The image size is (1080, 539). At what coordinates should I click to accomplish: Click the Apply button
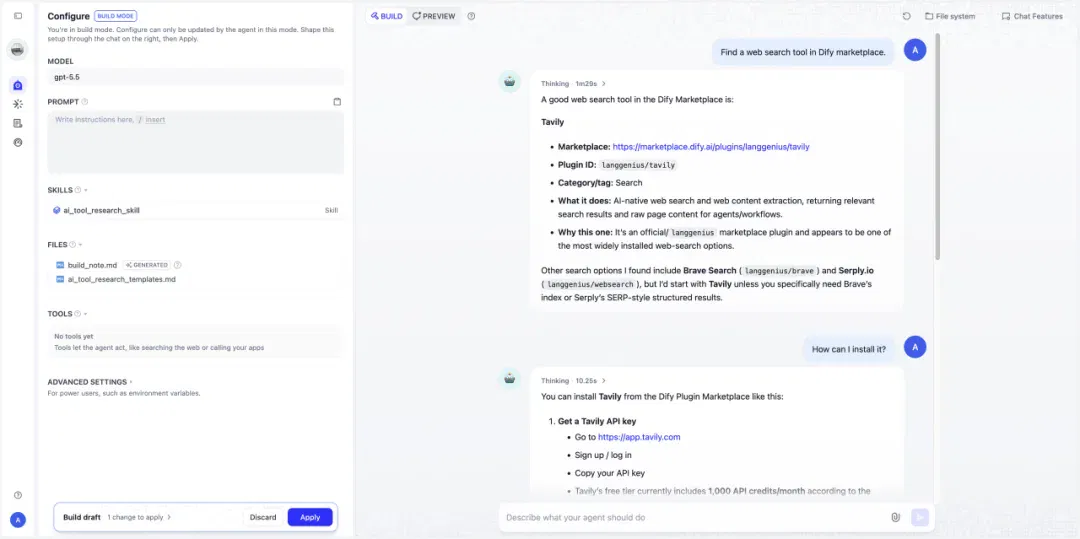(310, 517)
